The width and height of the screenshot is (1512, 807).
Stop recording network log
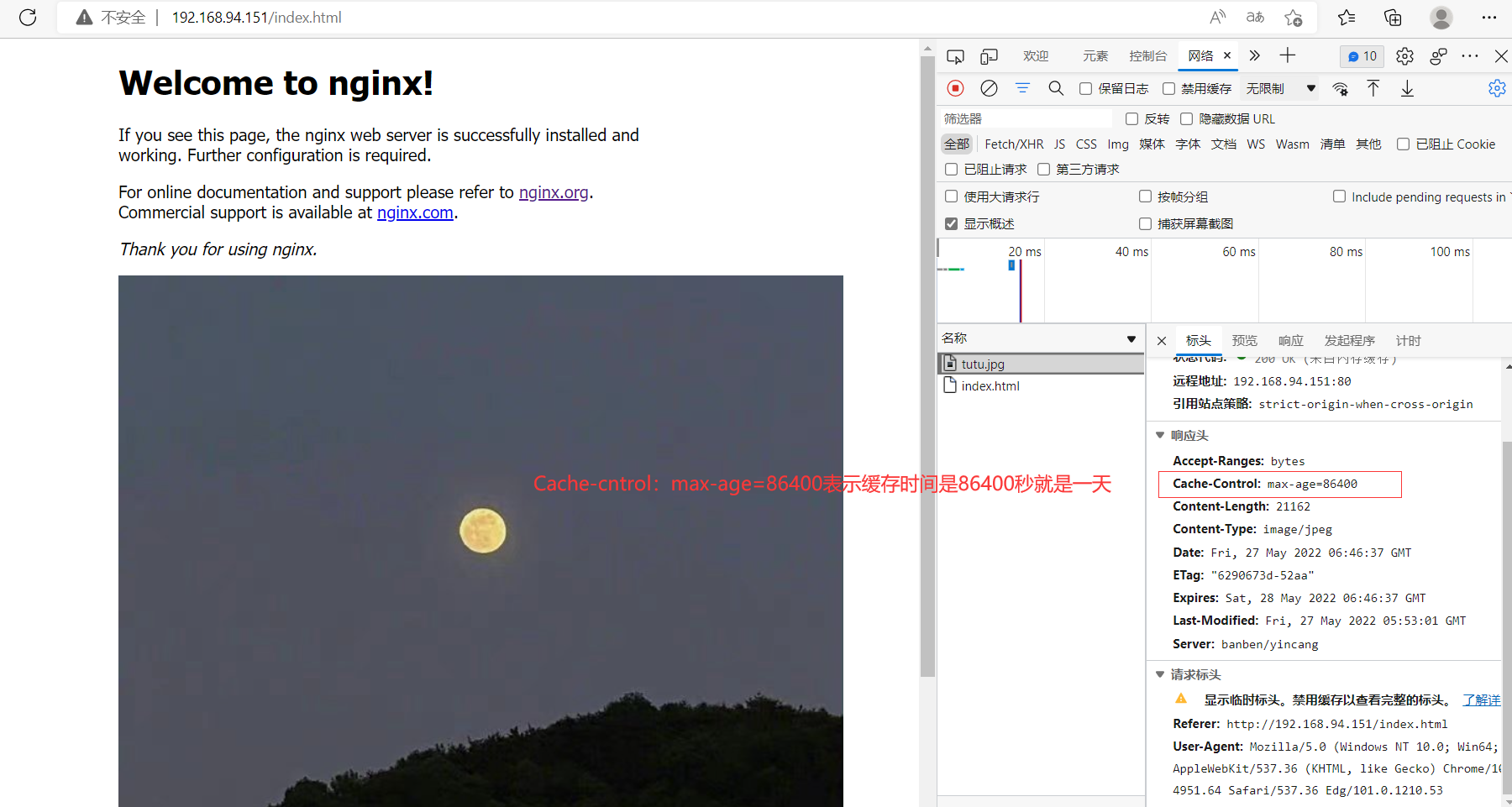pyautogui.click(x=956, y=88)
